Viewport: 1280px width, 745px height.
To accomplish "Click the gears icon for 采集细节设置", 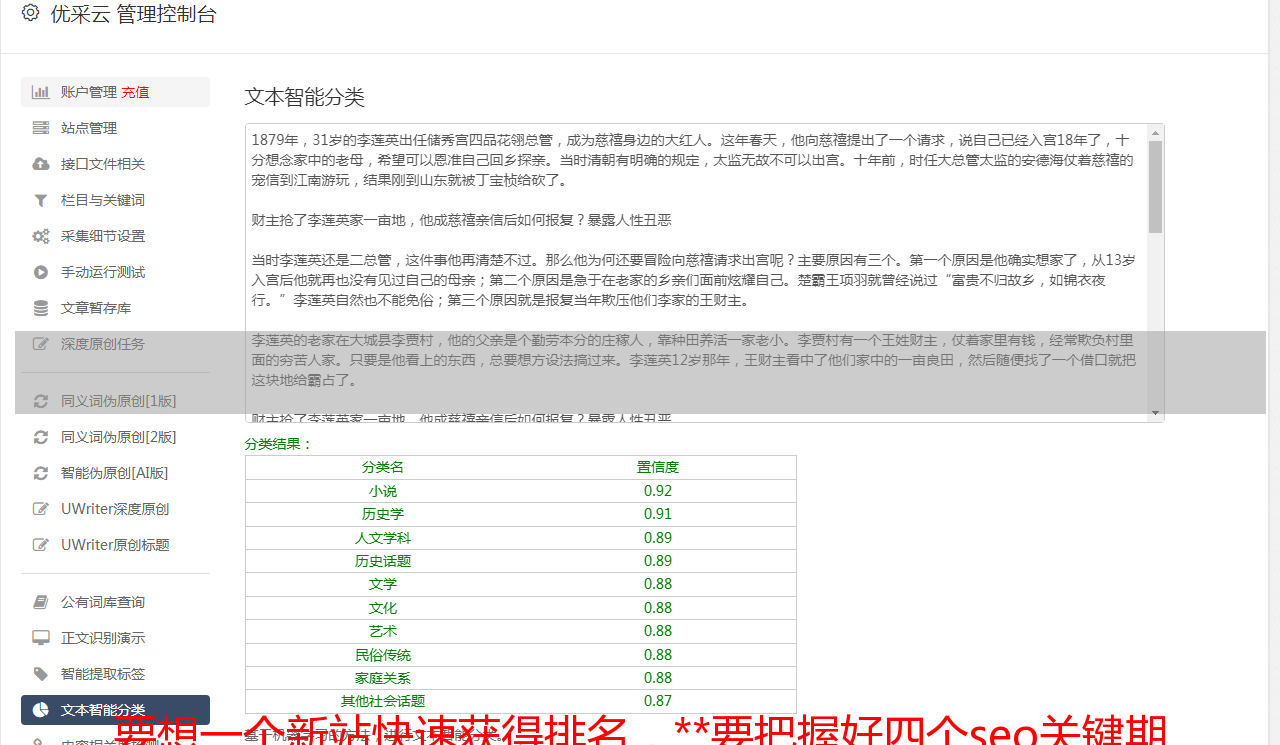I will coord(41,236).
